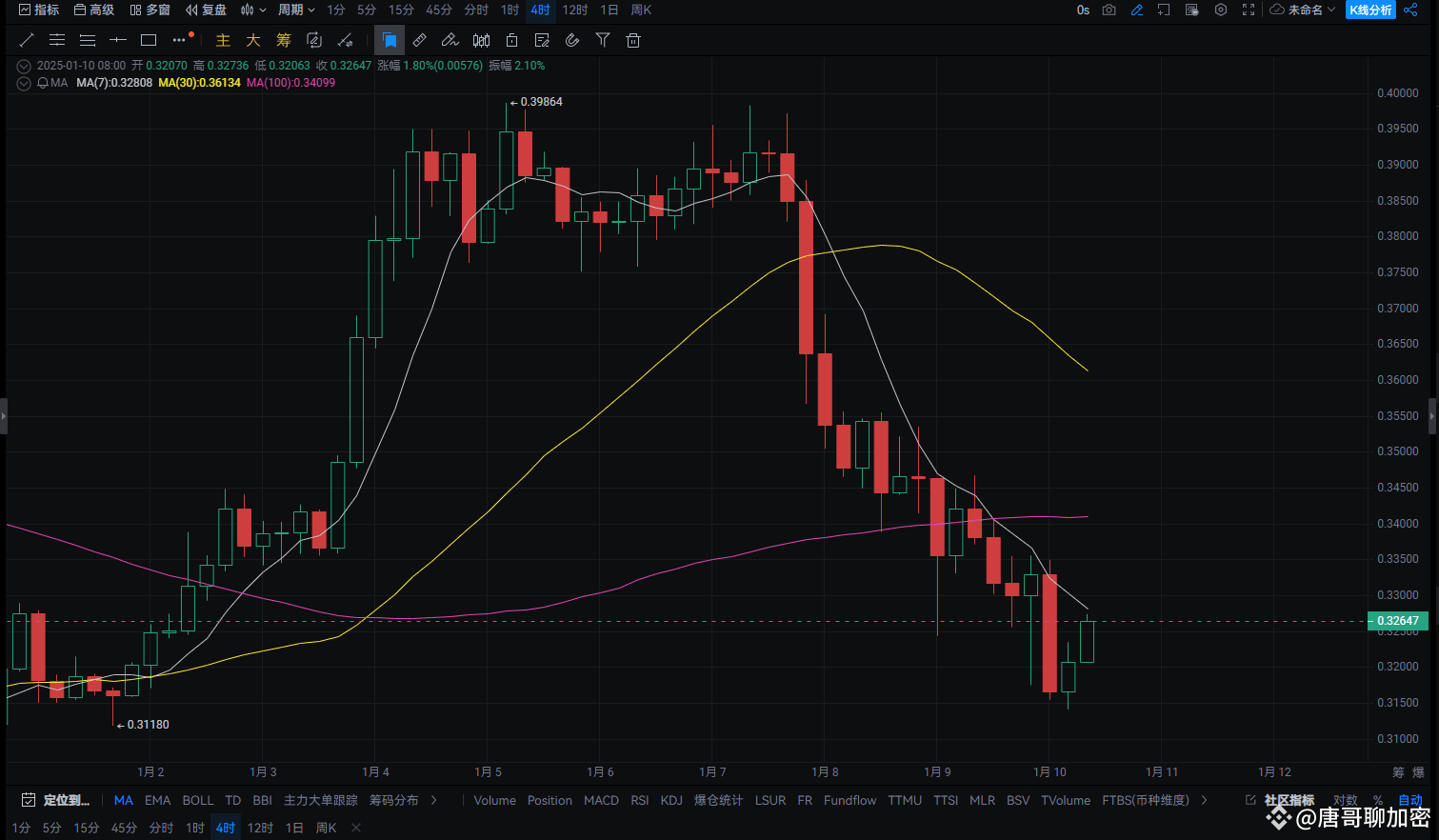Switch top timeframe to 15分
Viewport: 1439px width, 840px height.
point(401,10)
